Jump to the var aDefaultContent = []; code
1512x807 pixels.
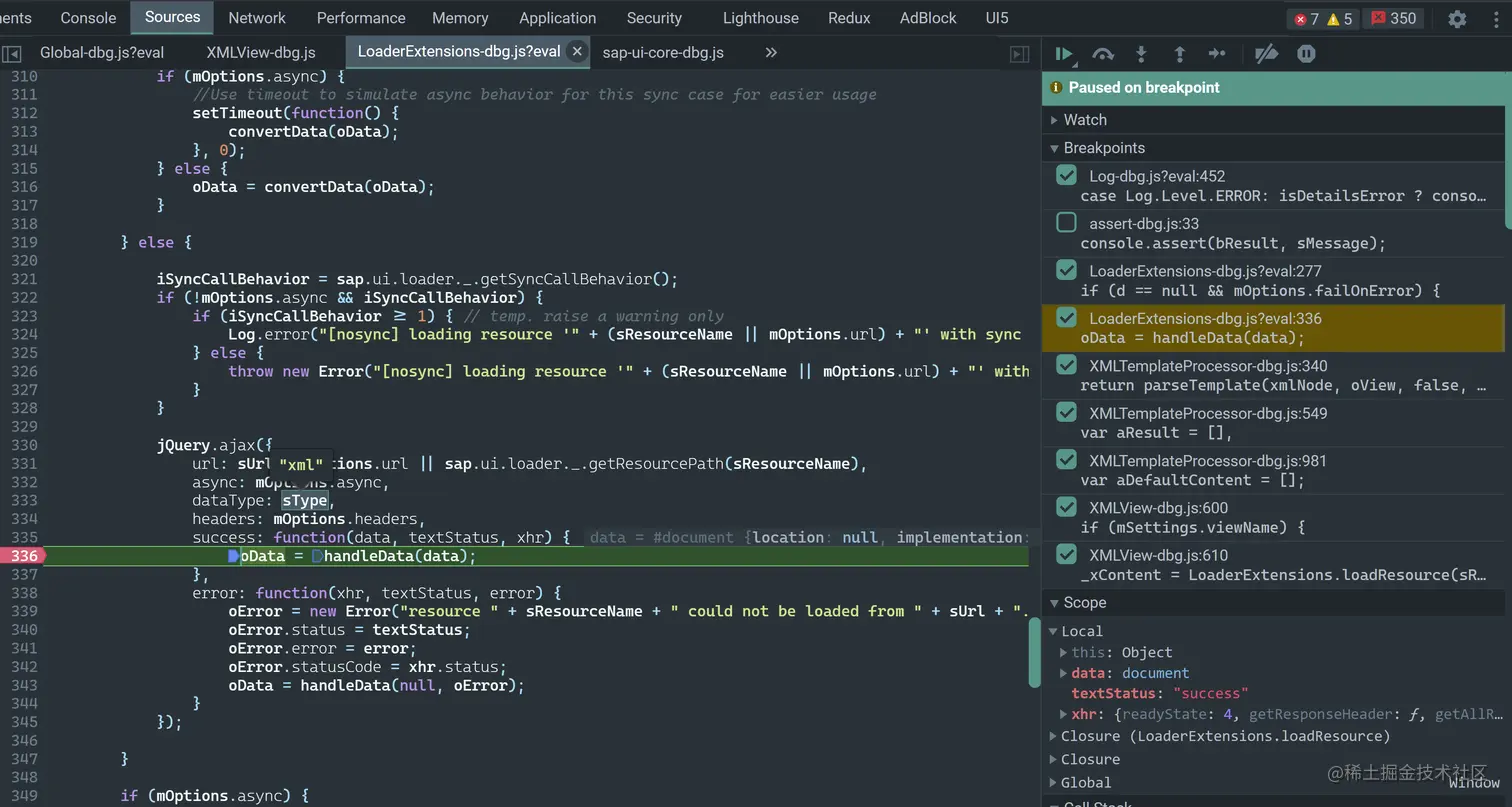tap(1192, 480)
